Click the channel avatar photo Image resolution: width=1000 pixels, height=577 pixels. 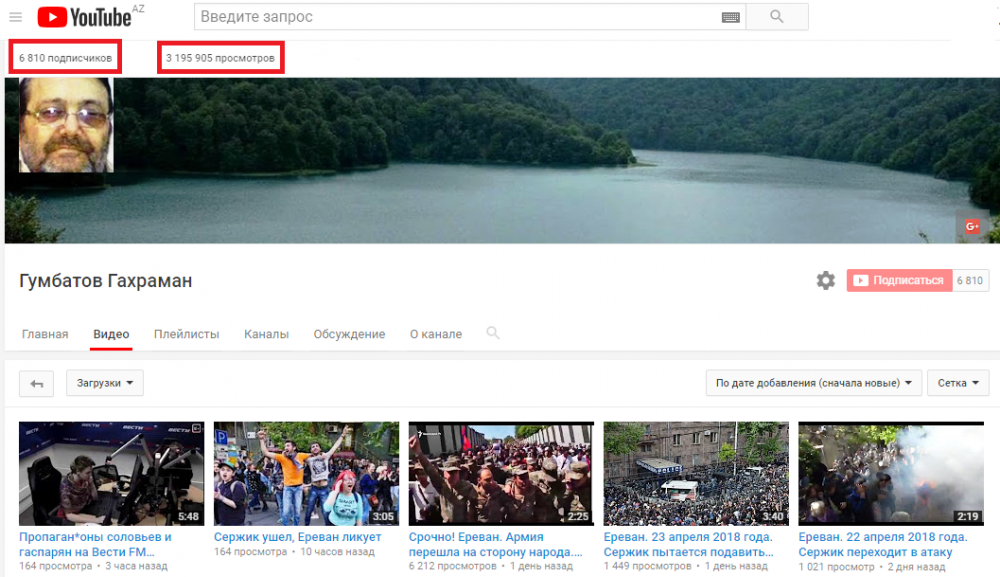click(66, 126)
